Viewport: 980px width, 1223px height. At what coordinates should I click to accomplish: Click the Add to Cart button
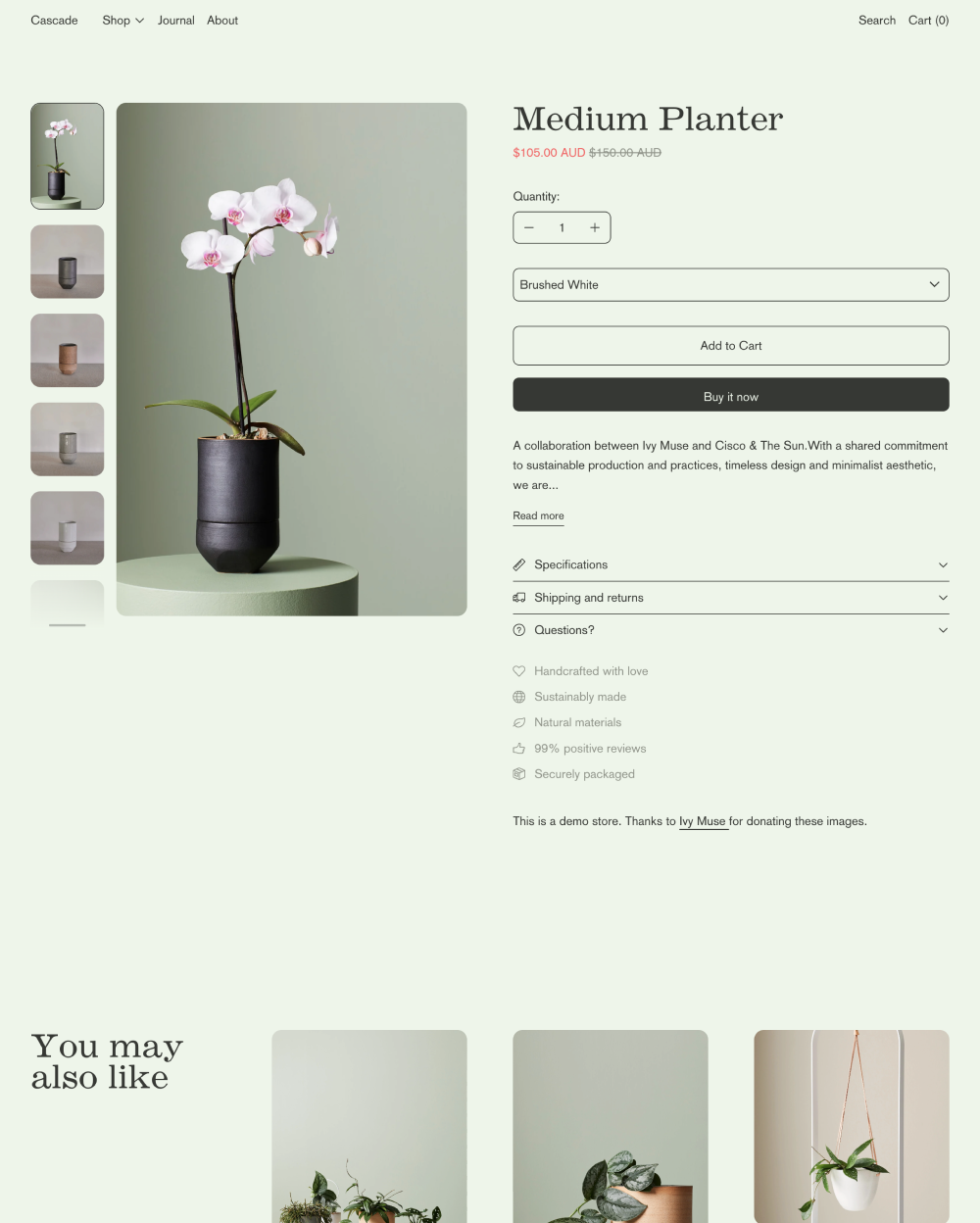[x=731, y=346]
